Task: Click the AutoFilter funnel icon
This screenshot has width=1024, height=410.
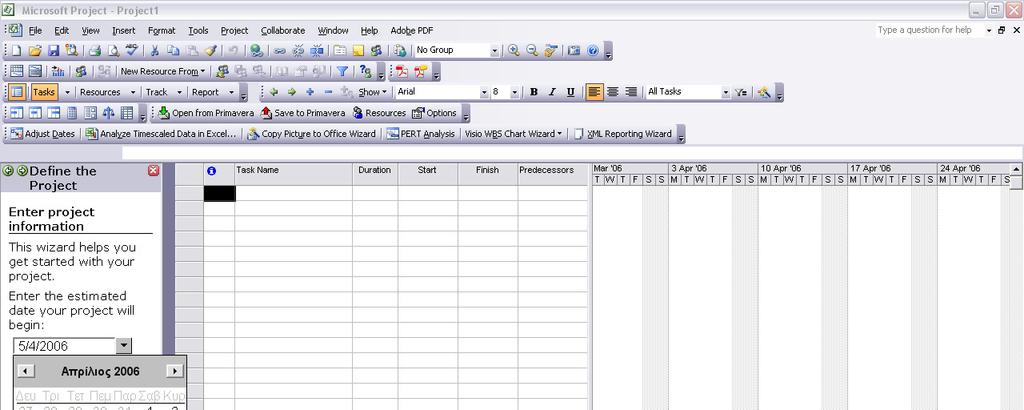Action: tap(342, 71)
